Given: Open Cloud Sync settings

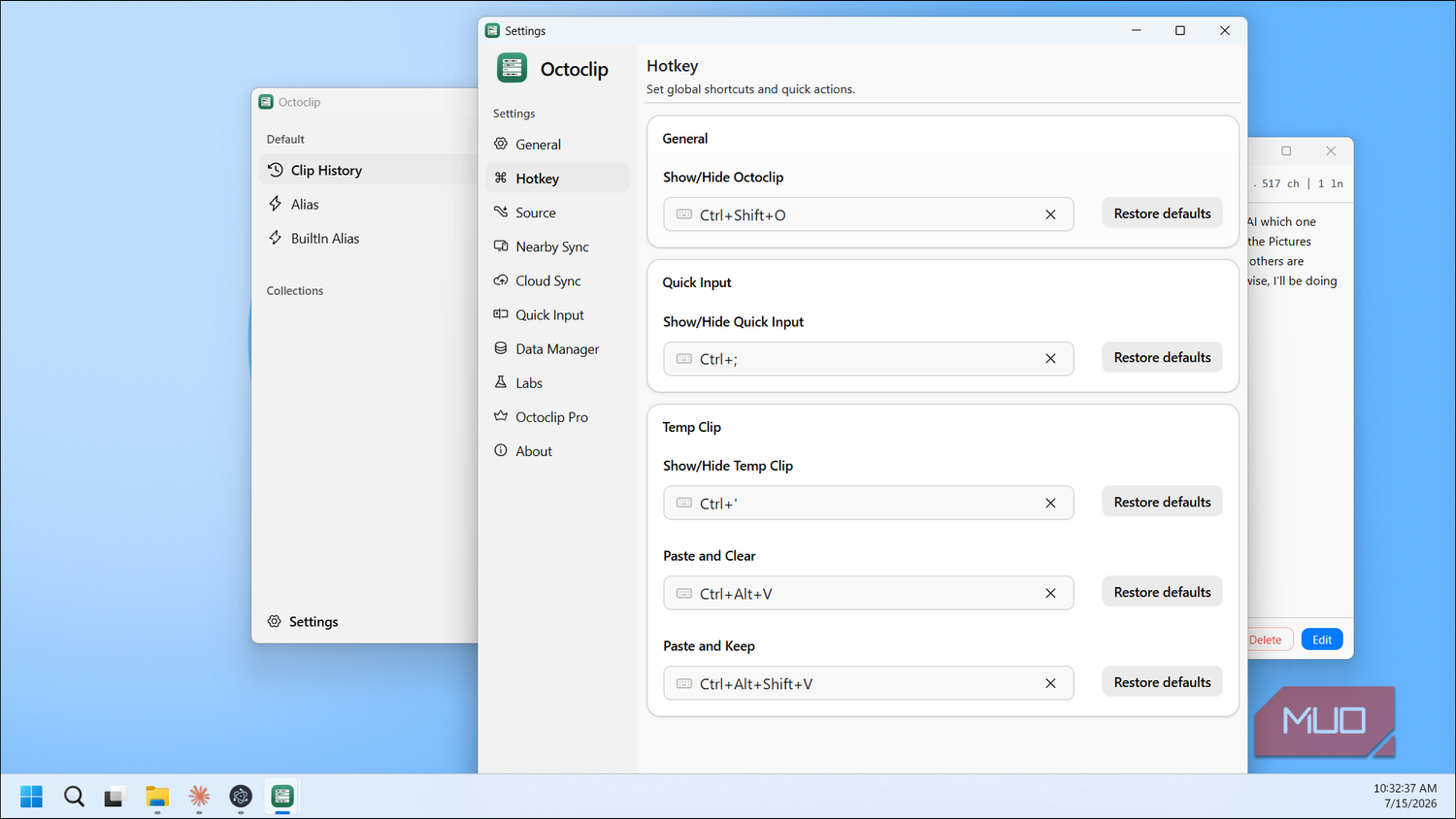Looking at the screenshot, I should point(557,279).
